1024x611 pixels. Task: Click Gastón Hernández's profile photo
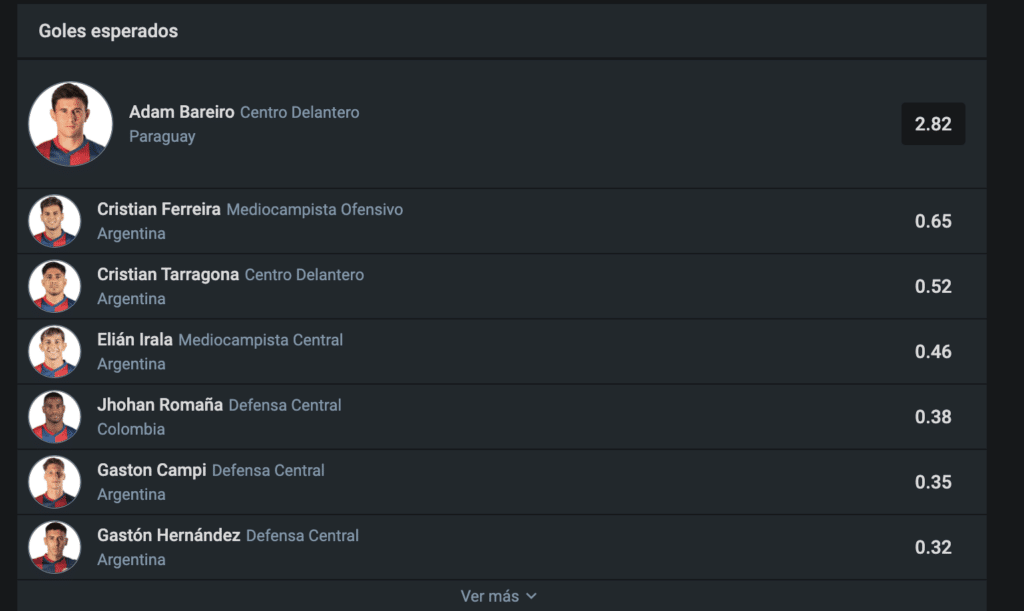[x=54, y=547]
